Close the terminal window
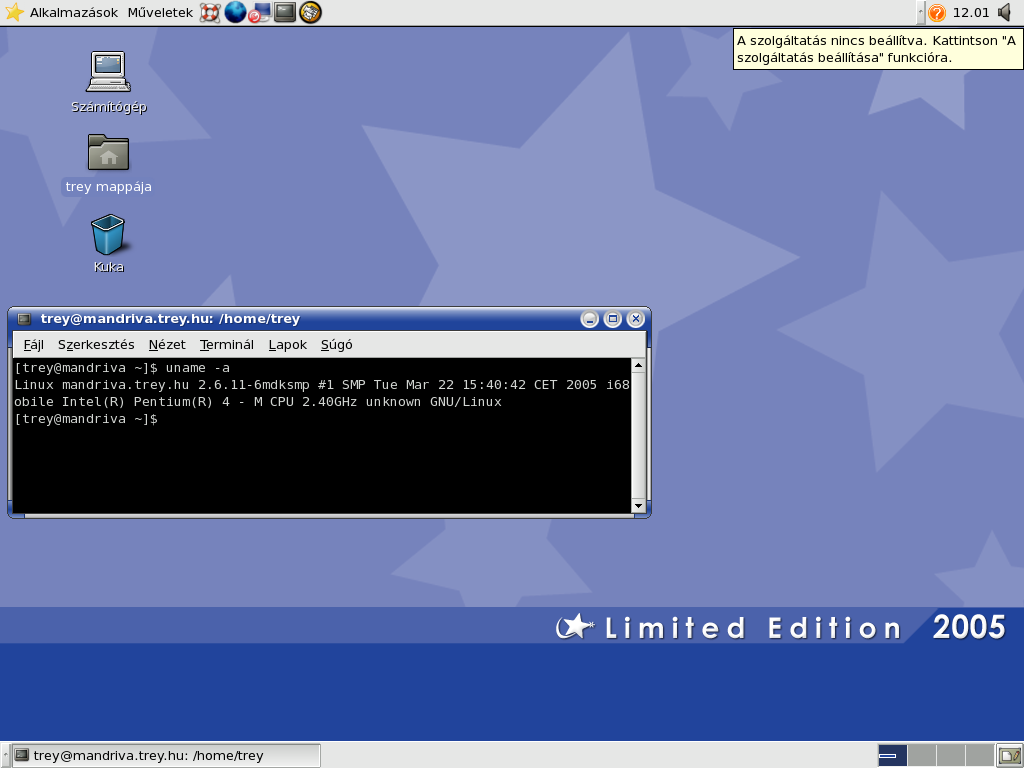Image resolution: width=1024 pixels, height=768 pixels. coord(635,319)
